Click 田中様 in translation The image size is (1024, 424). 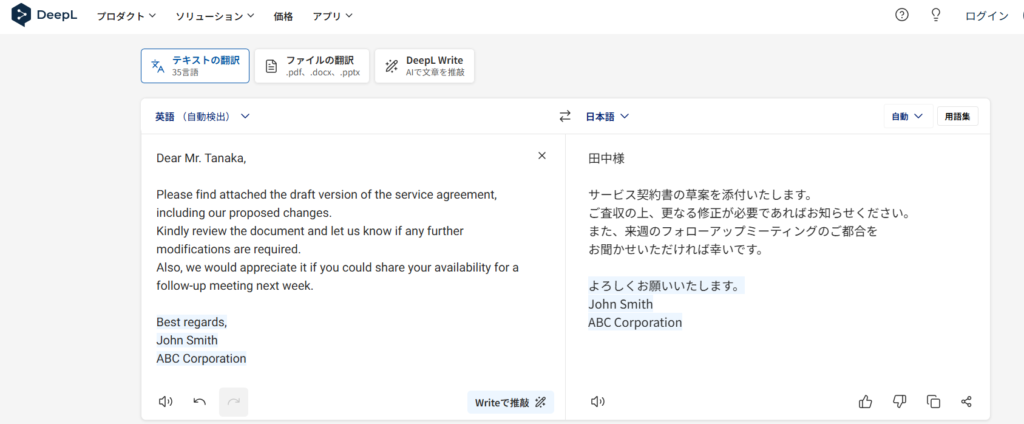tap(607, 158)
